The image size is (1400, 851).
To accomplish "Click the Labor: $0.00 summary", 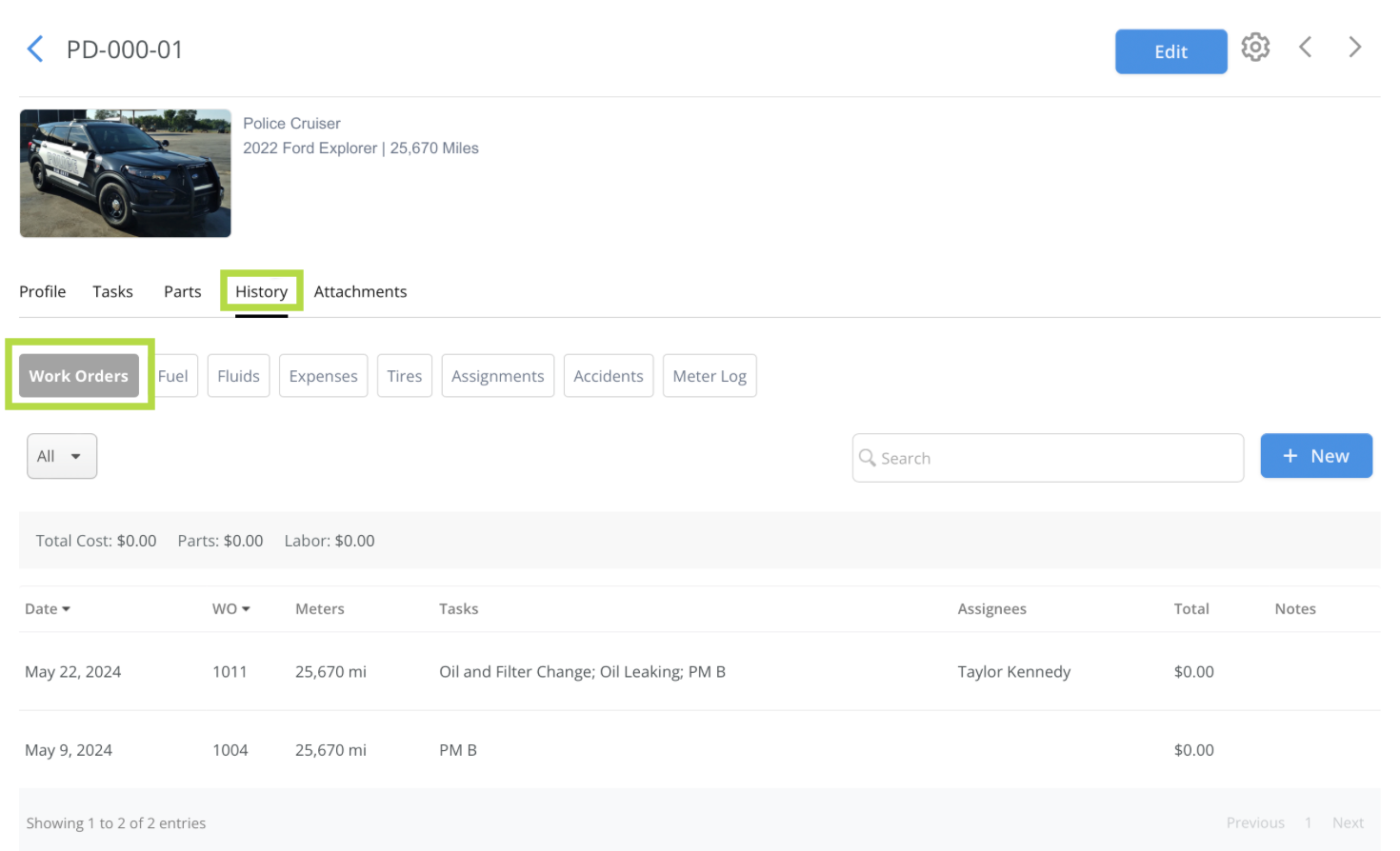I will click(x=330, y=541).
